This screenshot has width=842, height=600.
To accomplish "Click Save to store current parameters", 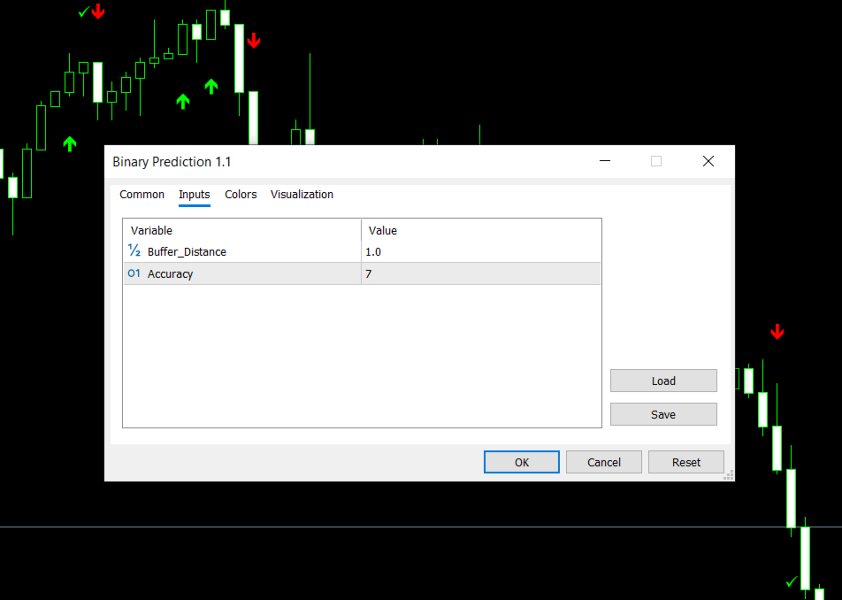I will pos(663,413).
